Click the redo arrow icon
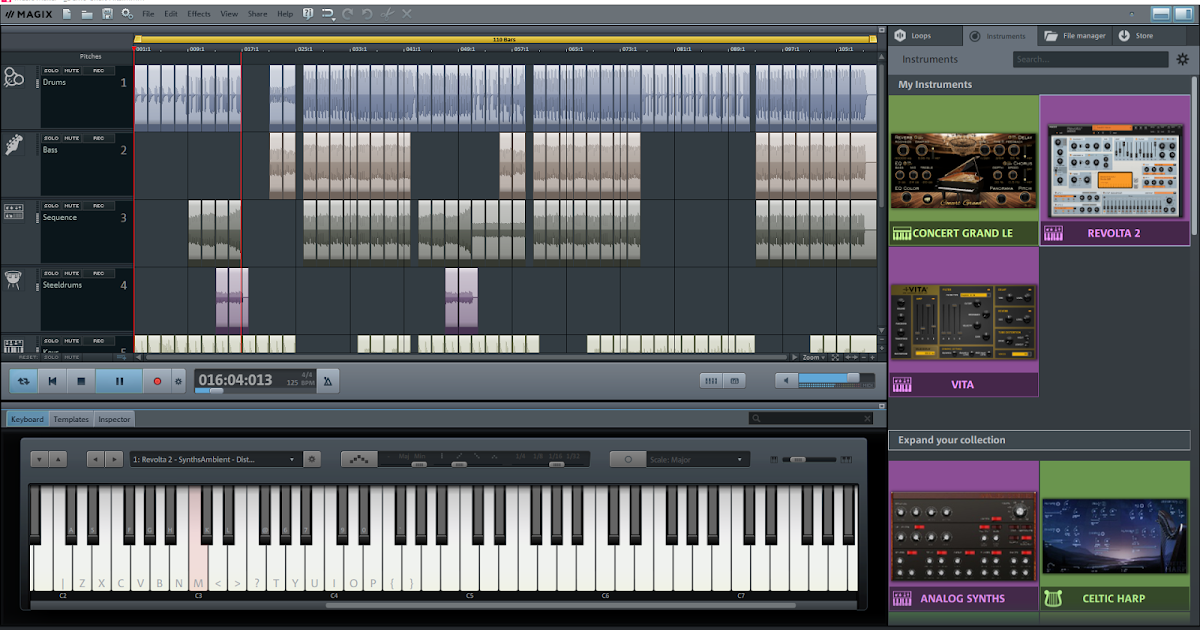 pos(347,14)
